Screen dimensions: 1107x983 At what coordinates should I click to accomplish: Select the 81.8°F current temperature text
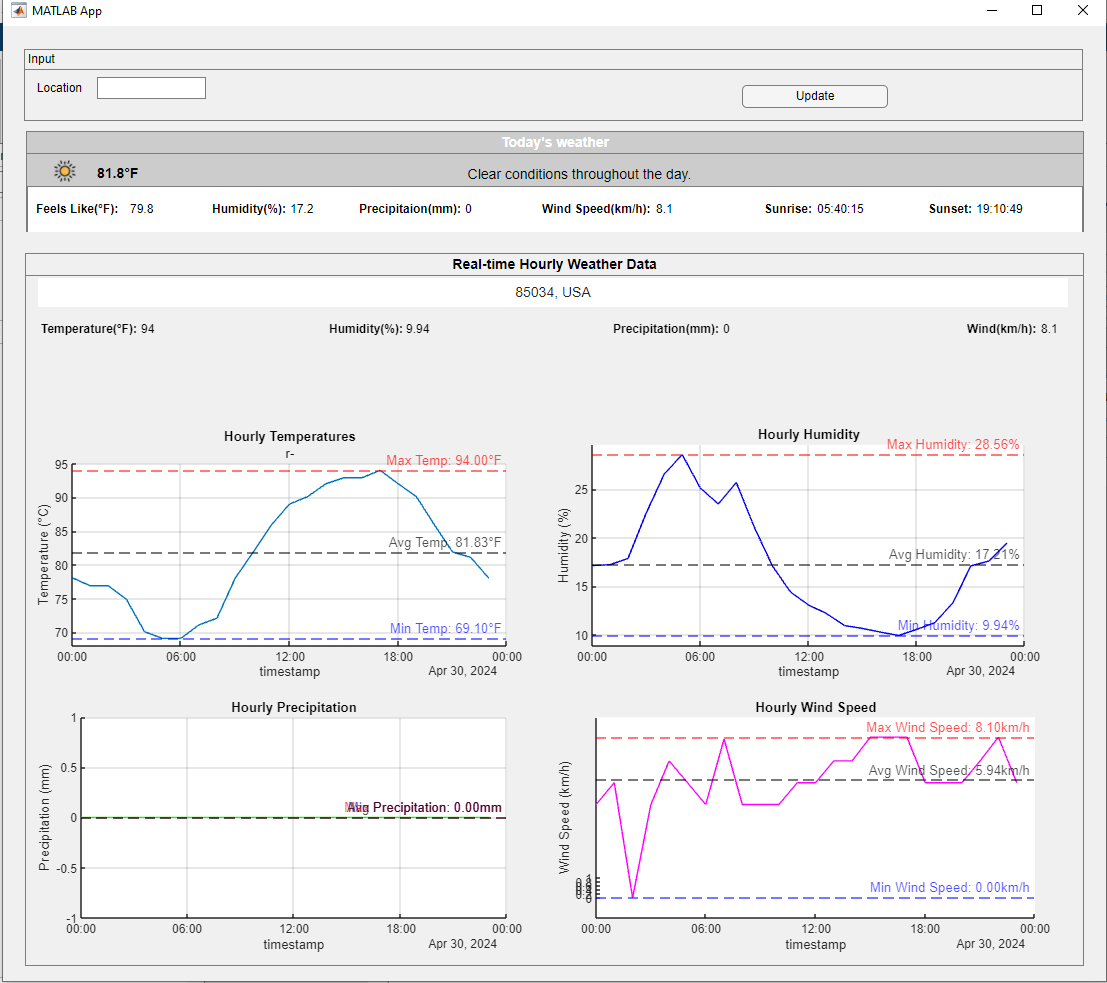(117, 173)
